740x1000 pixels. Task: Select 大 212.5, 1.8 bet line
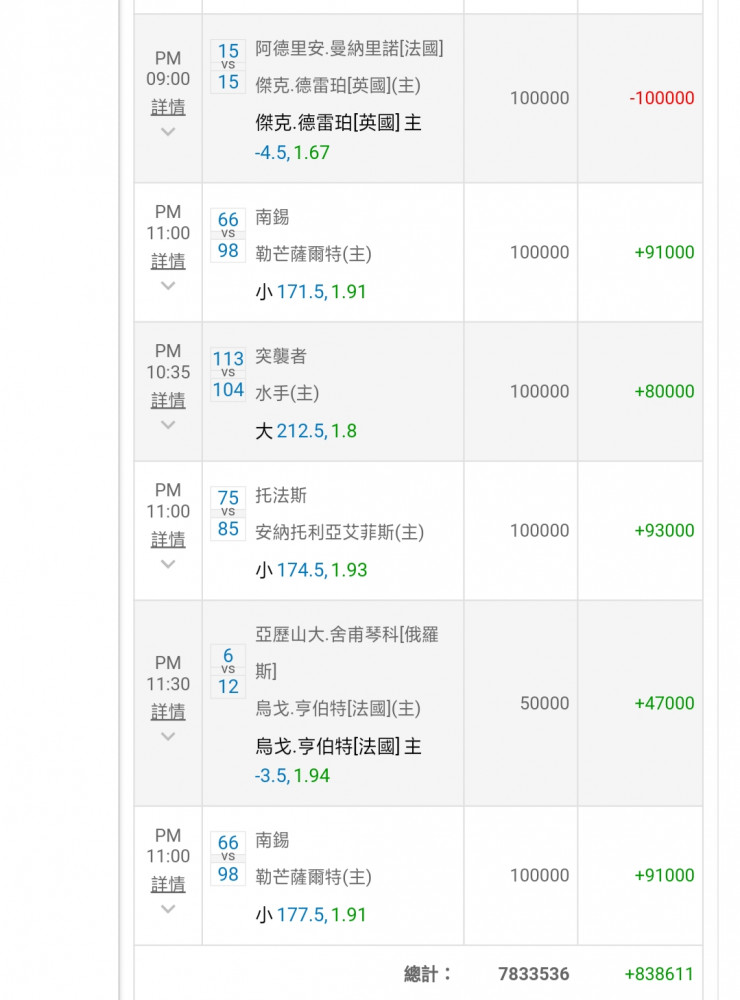click(x=306, y=431)
